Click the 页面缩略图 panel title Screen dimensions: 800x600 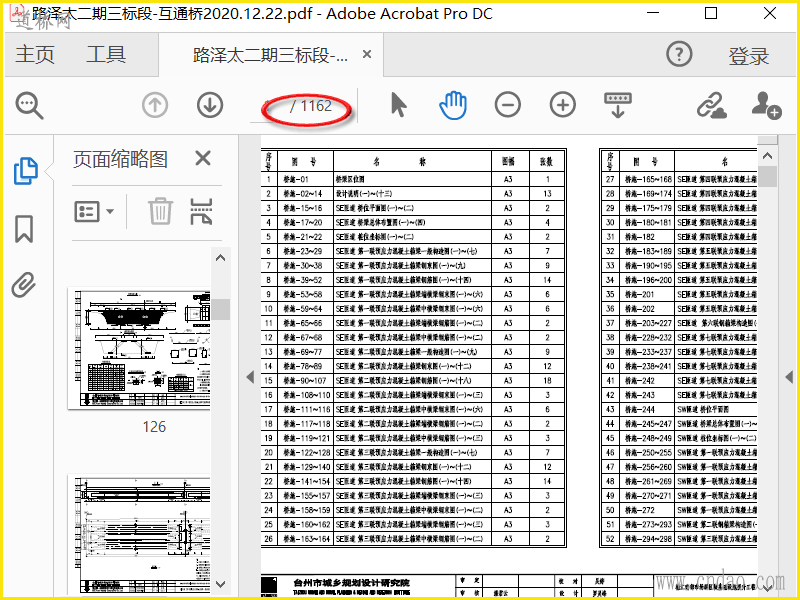[120, 159]
